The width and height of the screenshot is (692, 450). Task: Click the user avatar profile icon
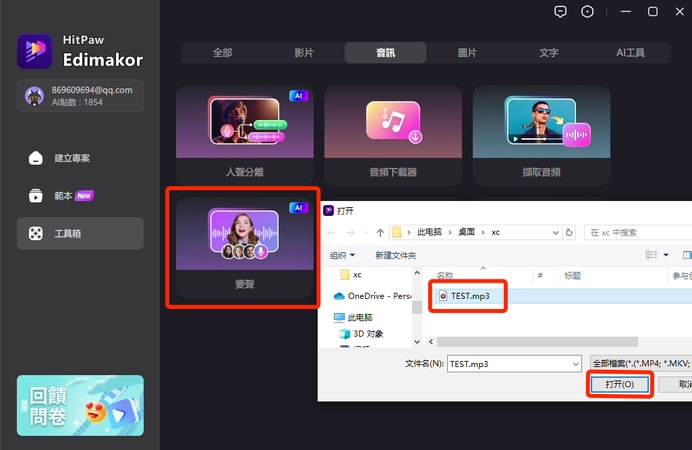34,96
